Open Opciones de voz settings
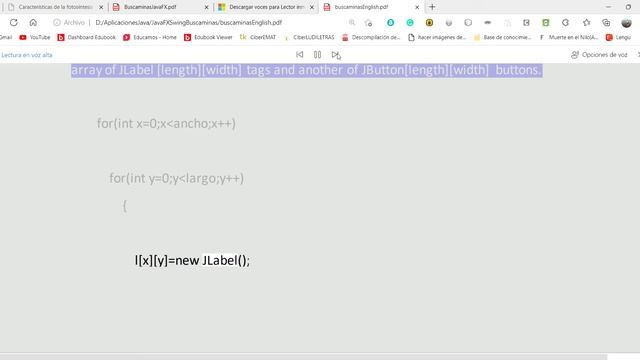The width and height of the screenshot is (640, 360). [x=599, y=55]
